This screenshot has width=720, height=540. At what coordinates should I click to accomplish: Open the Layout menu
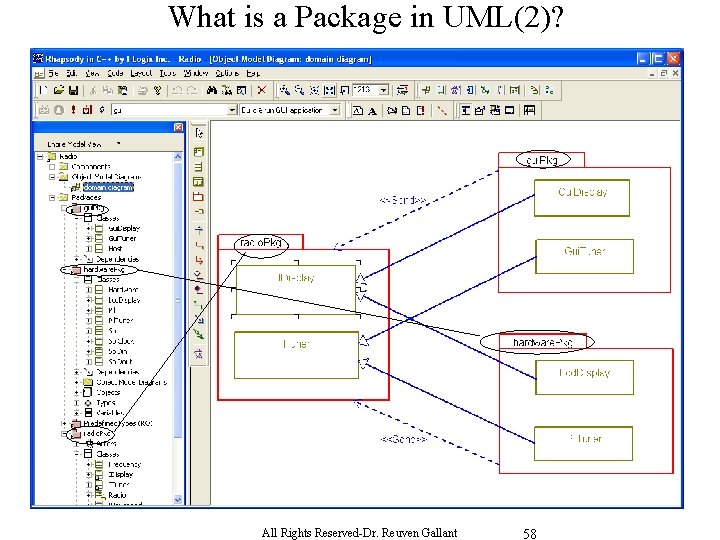click(x=141, y=73)
